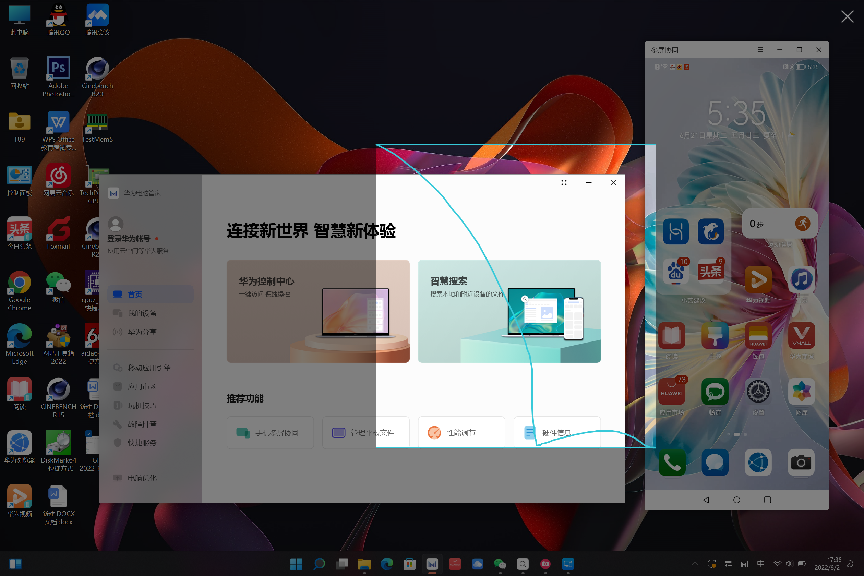Open PC Manager four-dot menu icon

(564, 182)
